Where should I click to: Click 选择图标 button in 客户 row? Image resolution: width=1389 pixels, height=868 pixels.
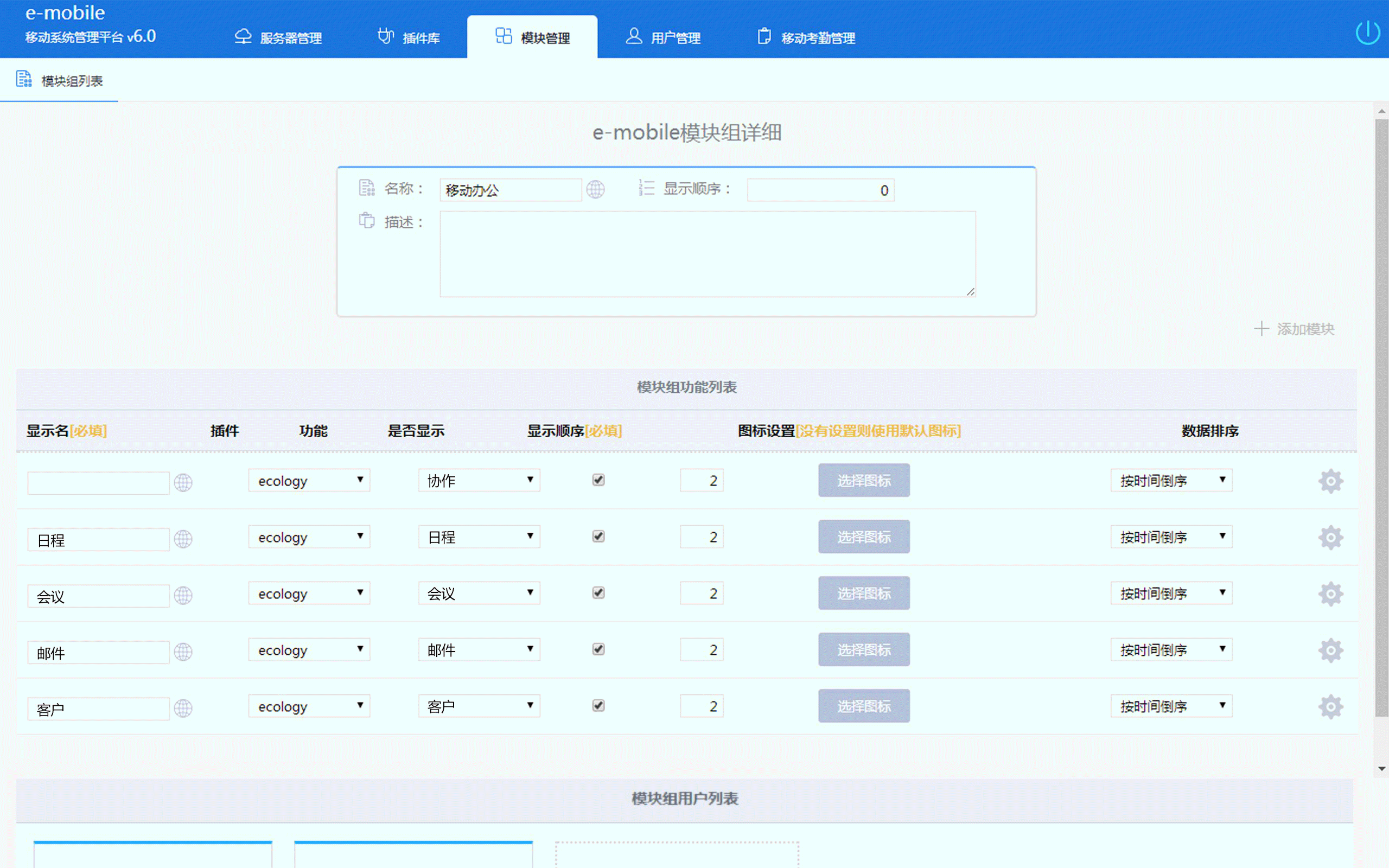pyautogui.click(x=864, y=706)
